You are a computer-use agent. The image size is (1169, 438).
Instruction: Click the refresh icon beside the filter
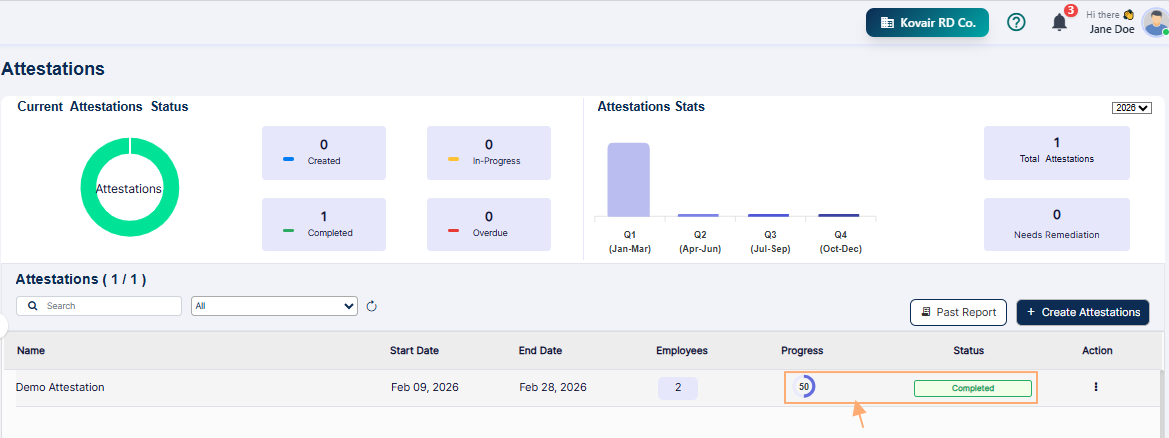(372, 306)
